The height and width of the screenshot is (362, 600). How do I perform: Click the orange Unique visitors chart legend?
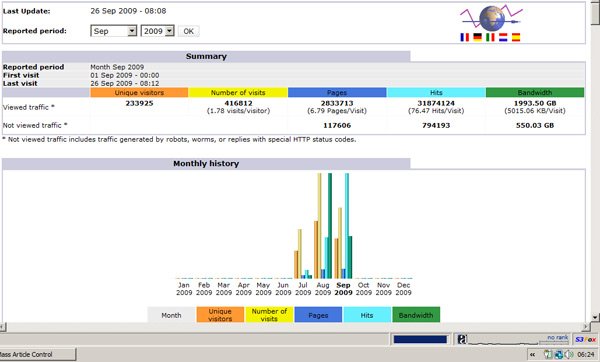(x=220, y=315)
